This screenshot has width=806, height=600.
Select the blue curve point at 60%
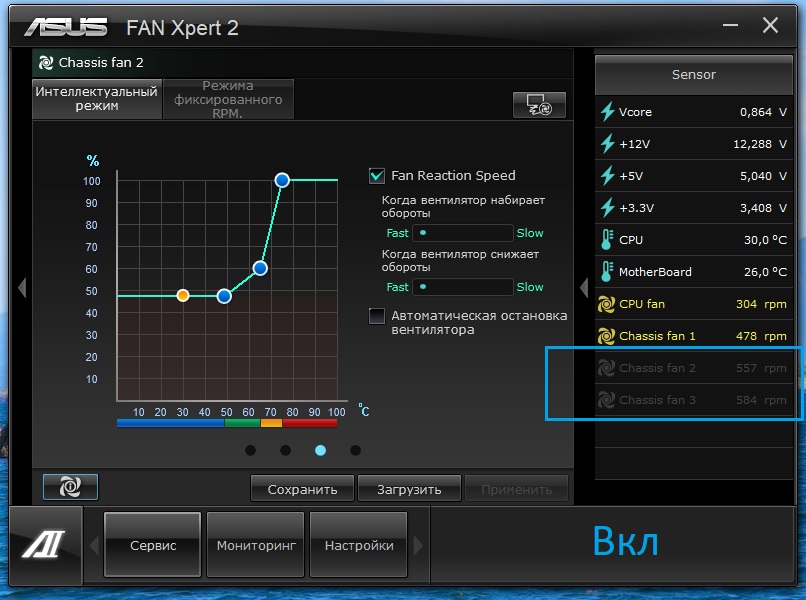click(x=260, y=268)
